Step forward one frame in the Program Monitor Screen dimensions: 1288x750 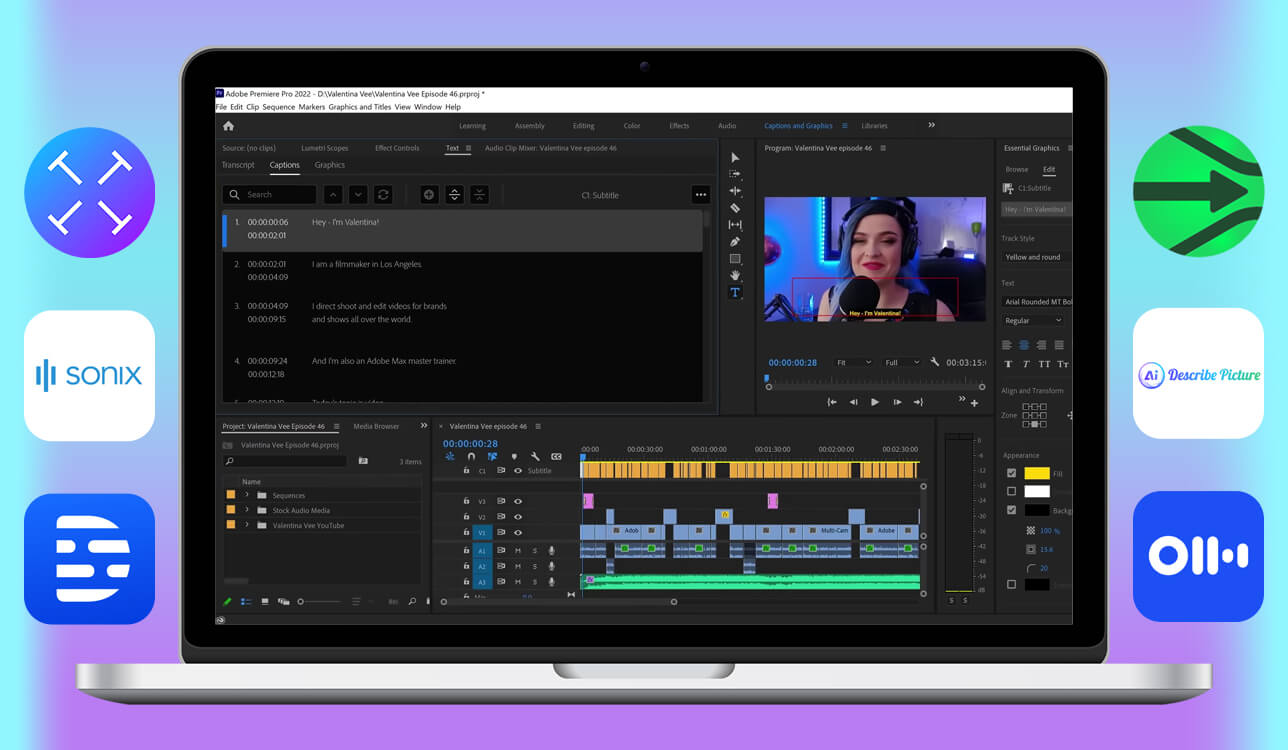tap(898, 402)
